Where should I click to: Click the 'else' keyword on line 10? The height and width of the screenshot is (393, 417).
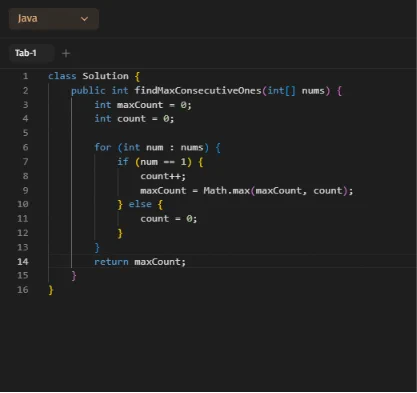(x=140, y=204)
